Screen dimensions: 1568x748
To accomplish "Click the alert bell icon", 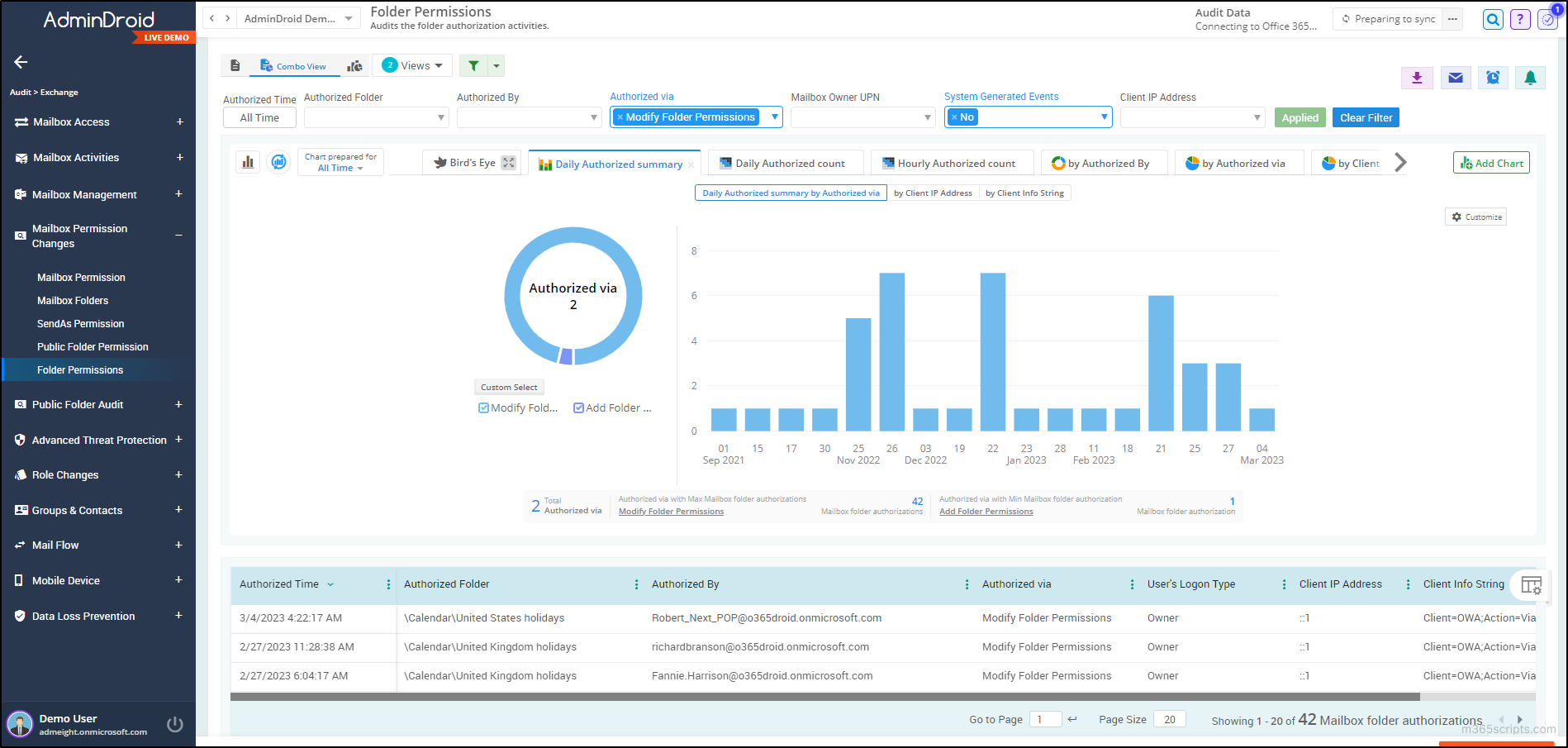I will [1530, 78].
